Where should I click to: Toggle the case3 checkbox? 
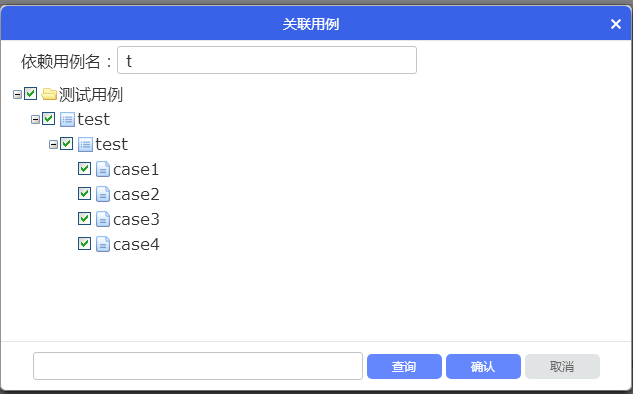pyautogui.click(x=84, y=218)
